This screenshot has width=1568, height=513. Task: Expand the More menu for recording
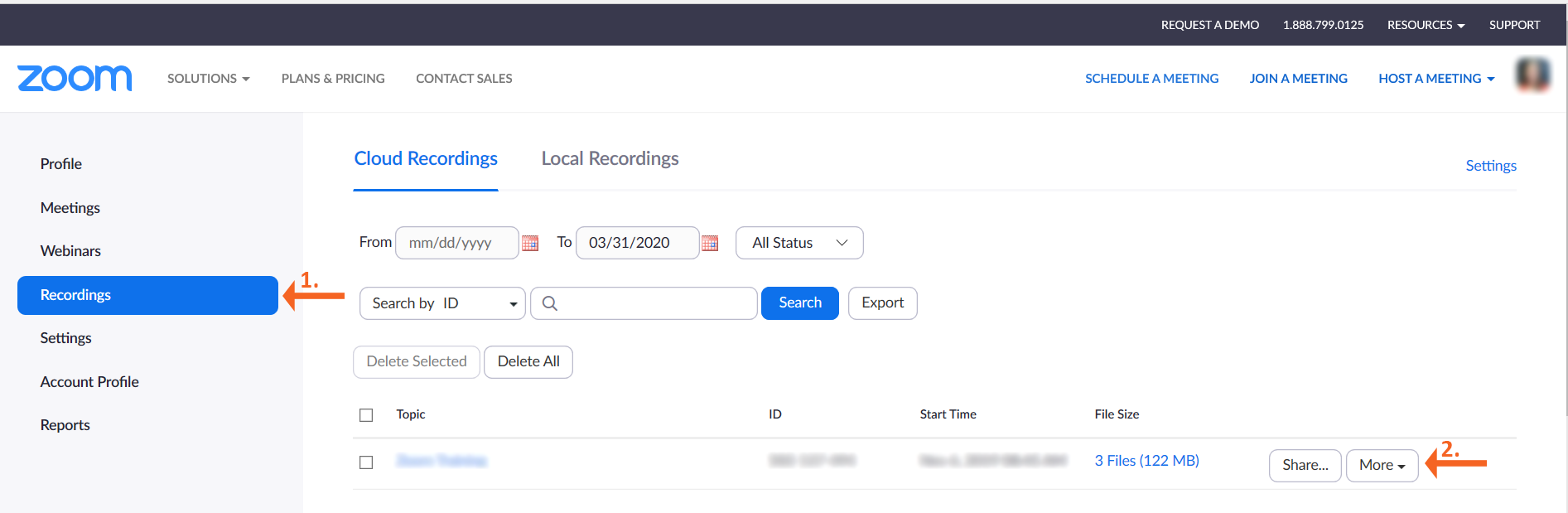[1382, 465]
